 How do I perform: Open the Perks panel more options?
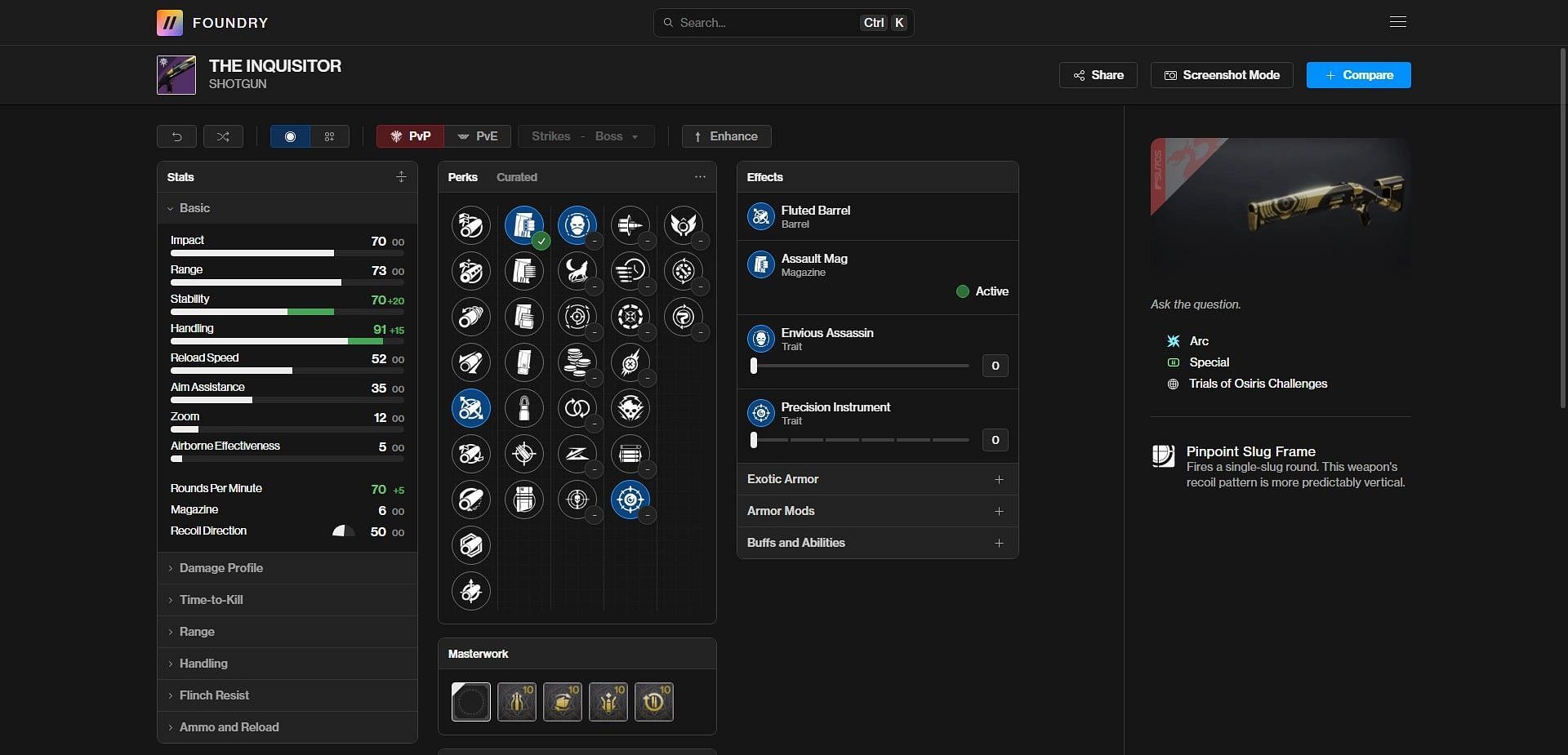pos(700,177)
